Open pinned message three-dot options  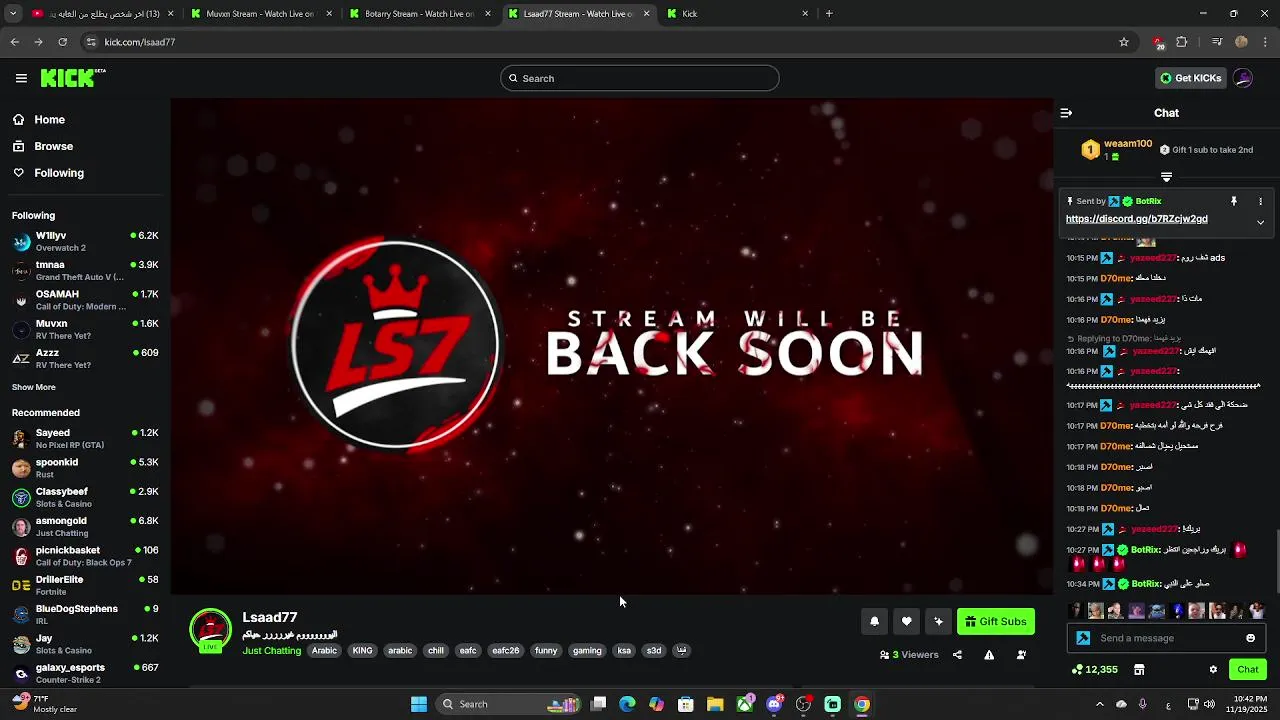point(1260,201)
